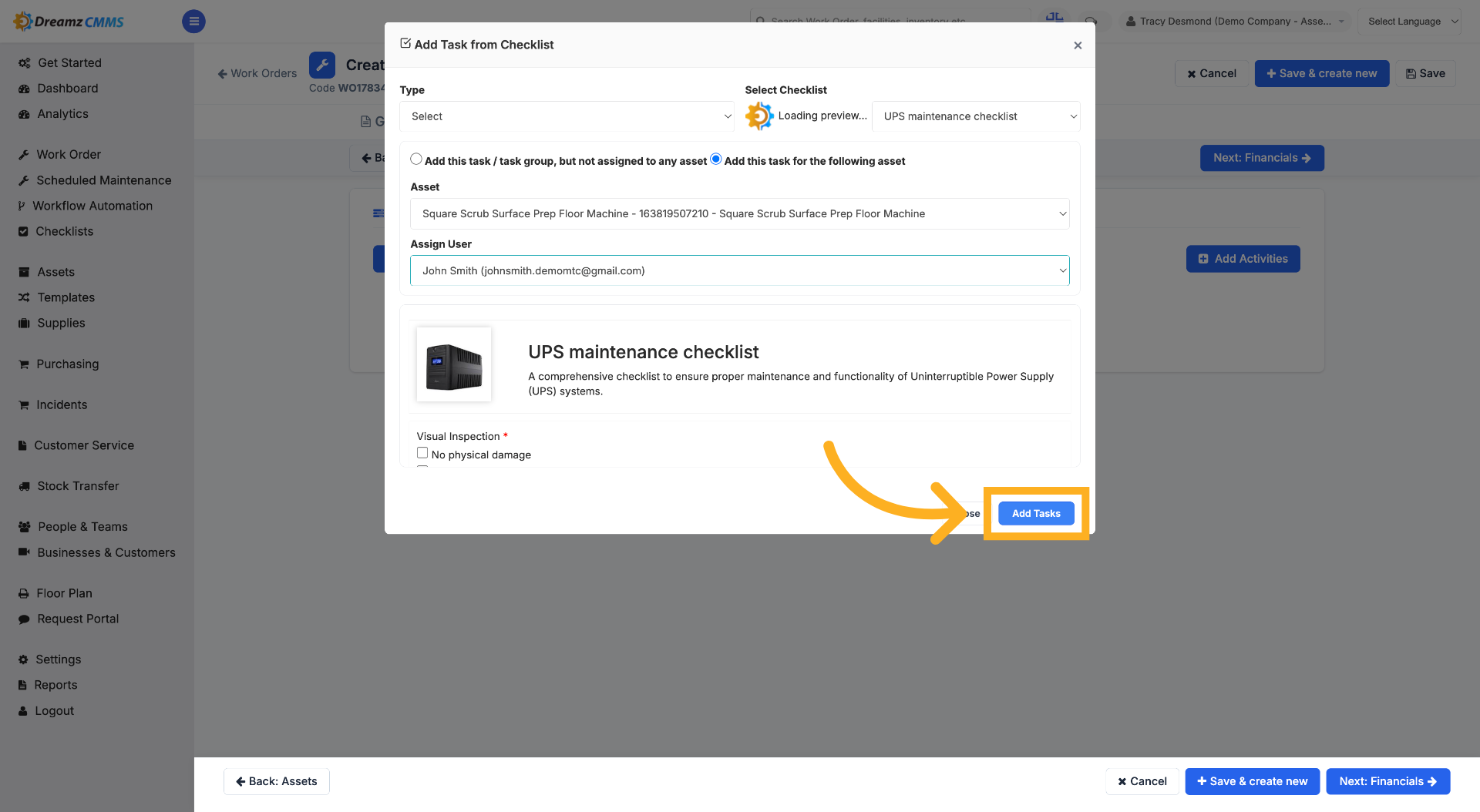
Task: Click the Add Tasks button
Action: 1036,513
